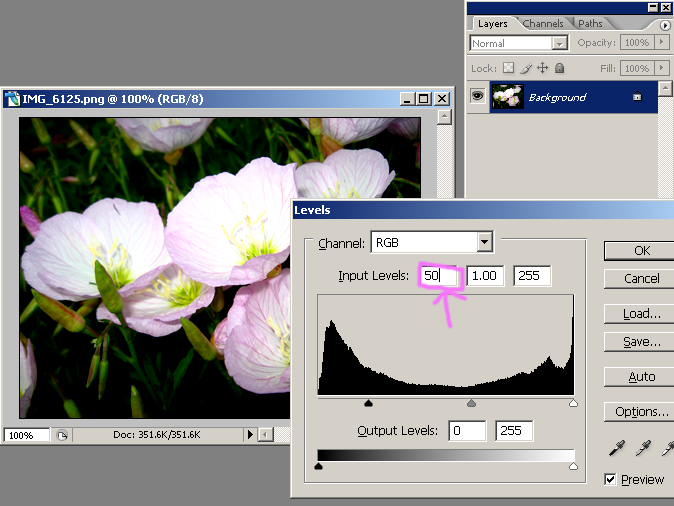Toggle lock position move icon

click(x=542, y=68)
